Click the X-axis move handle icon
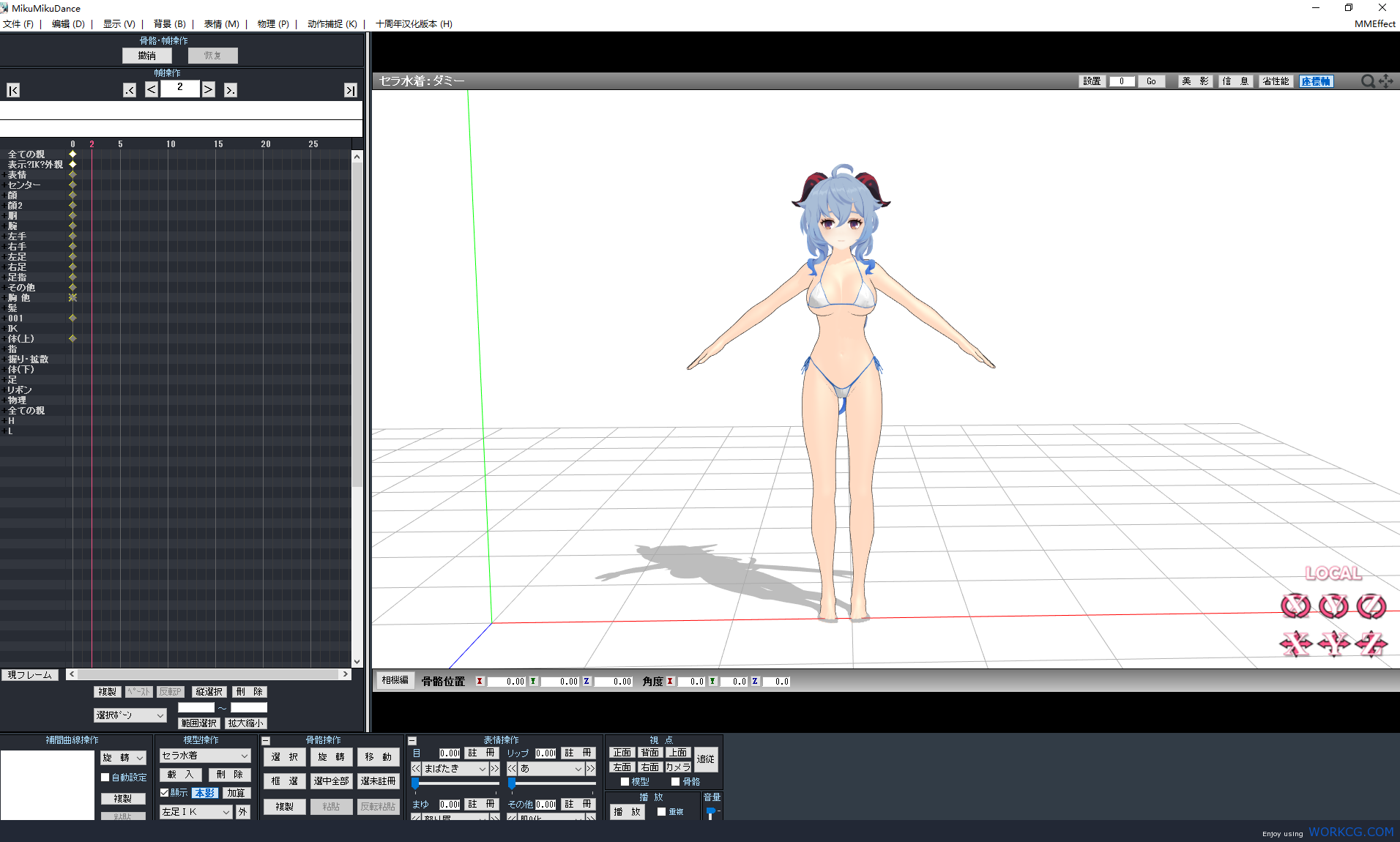This screenshot has width=1400, height=842. tap(1295, 644)
